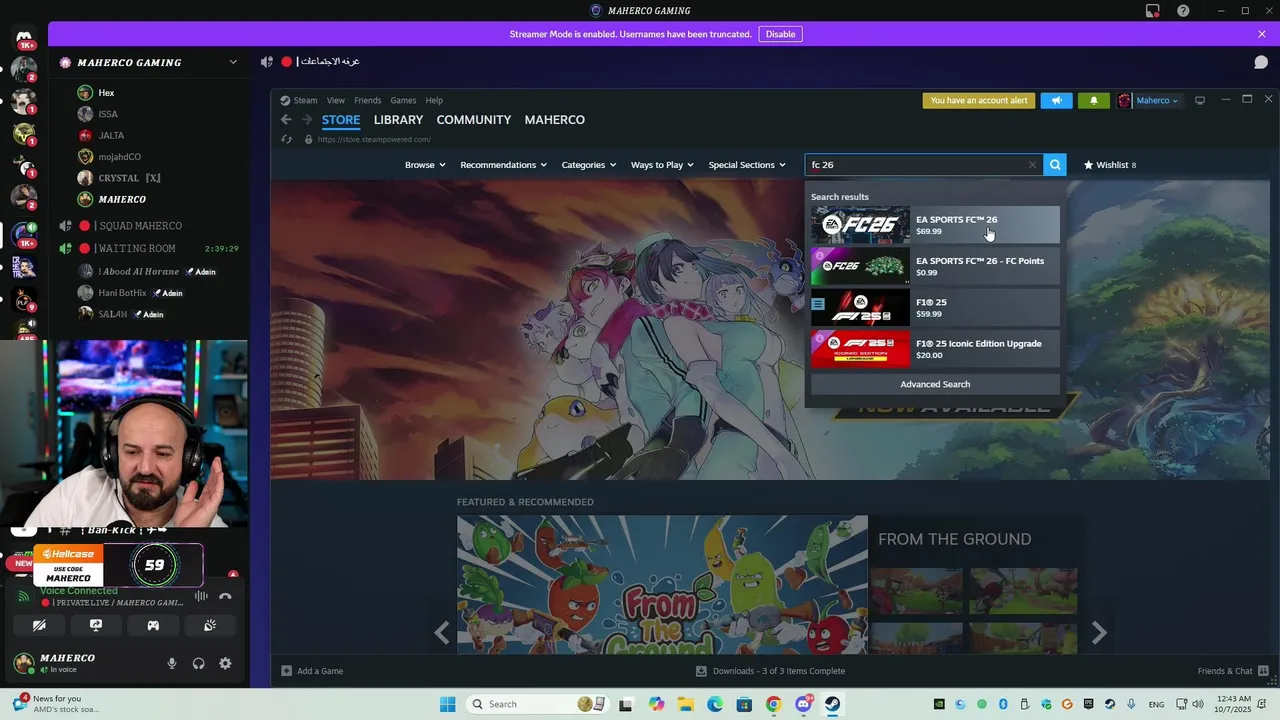
Task: Open the Friends menu in Steam
Action: pos(367,100)
